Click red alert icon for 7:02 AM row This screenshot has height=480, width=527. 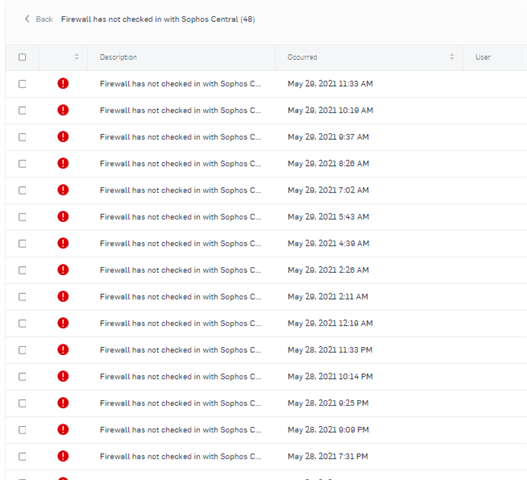coord(63,190)
